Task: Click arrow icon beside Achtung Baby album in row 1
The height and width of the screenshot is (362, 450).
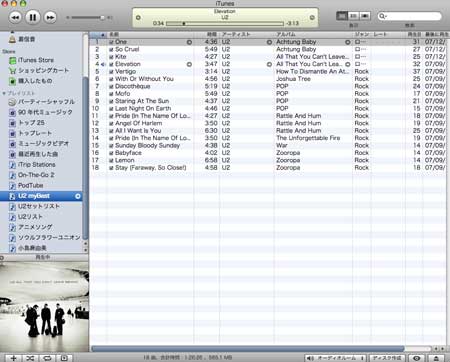Action: pos(348,42)
